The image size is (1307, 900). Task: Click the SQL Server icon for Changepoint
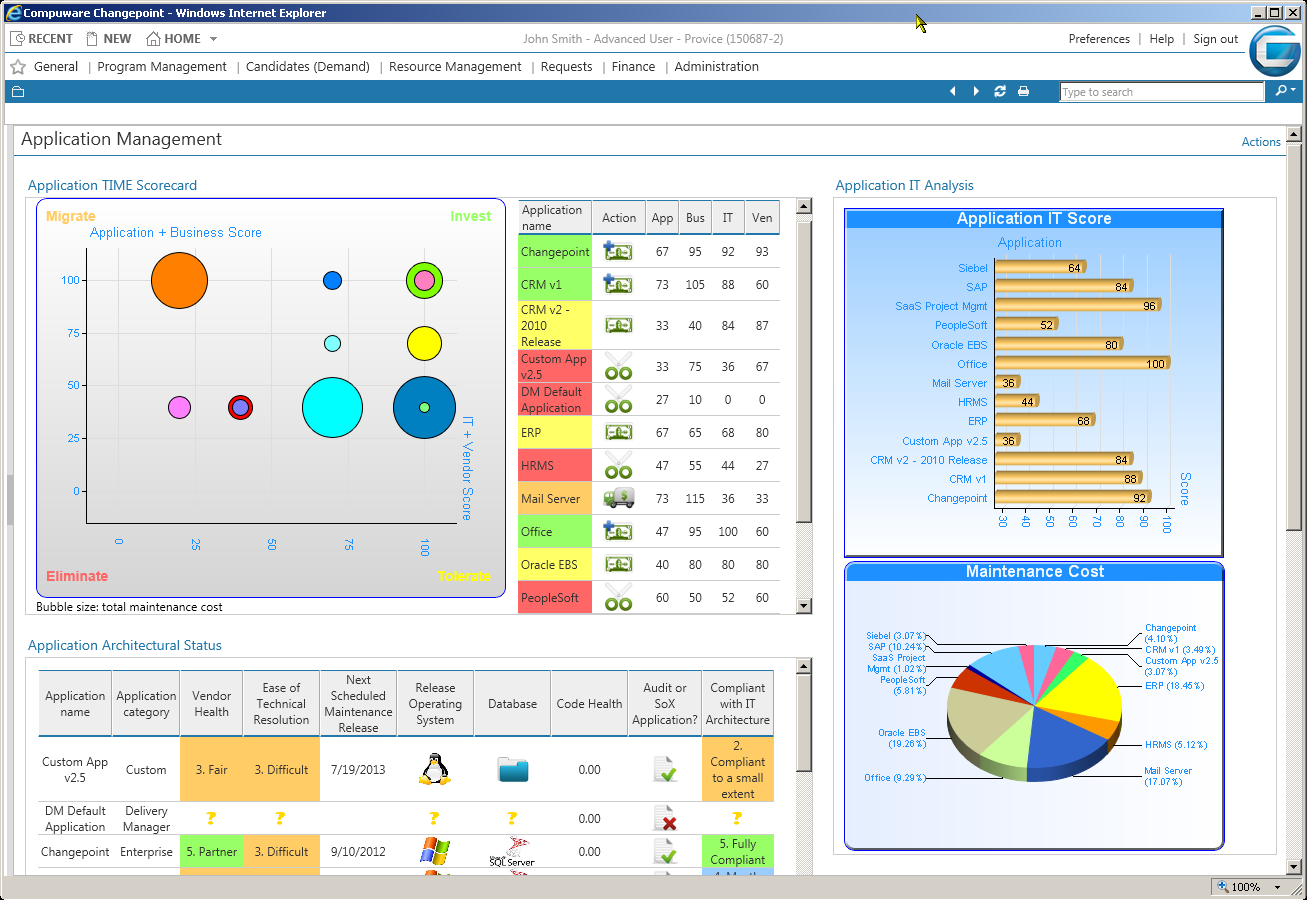click(x=512, y=852)
